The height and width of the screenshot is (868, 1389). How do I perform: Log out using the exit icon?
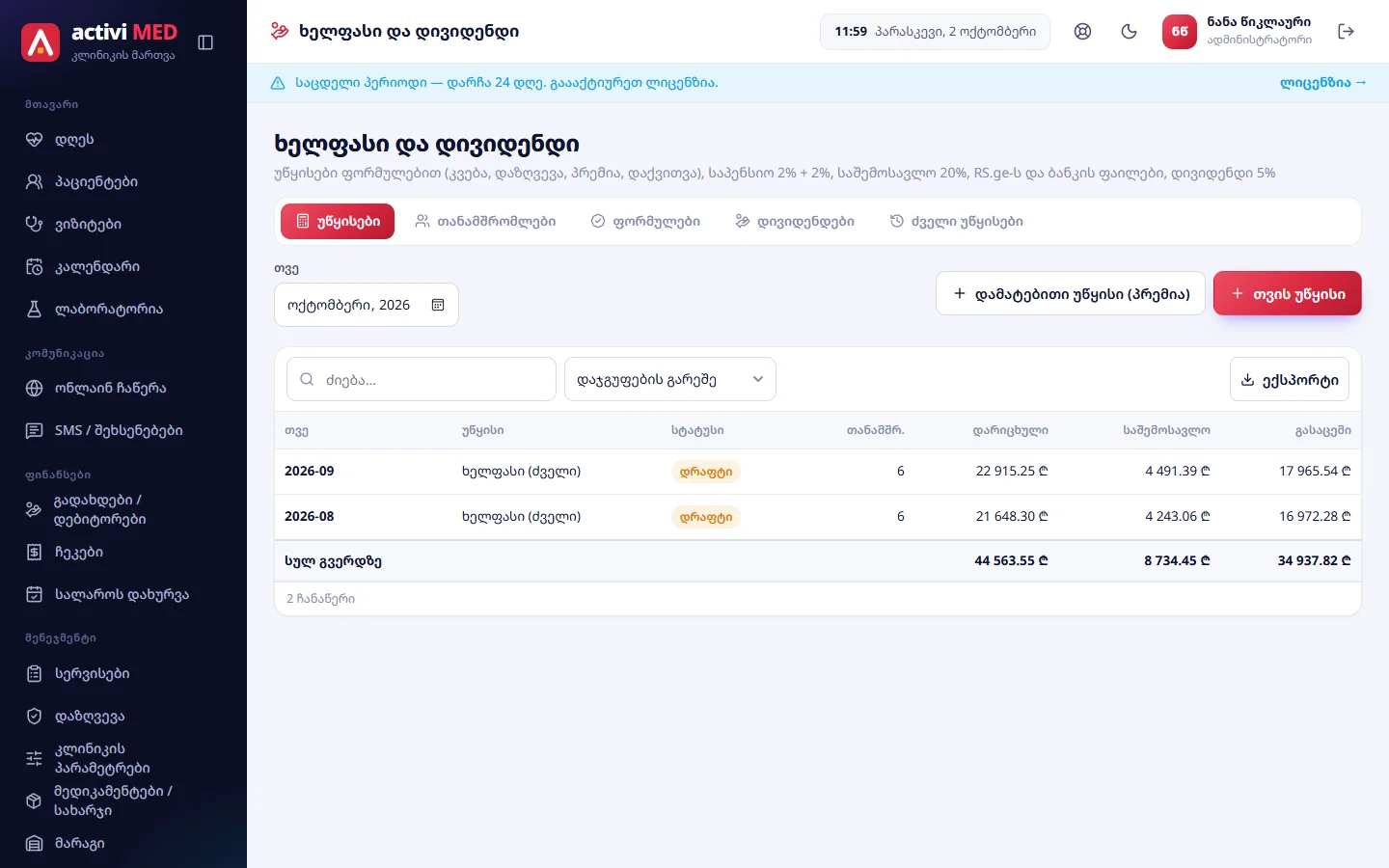(1346, 32)
